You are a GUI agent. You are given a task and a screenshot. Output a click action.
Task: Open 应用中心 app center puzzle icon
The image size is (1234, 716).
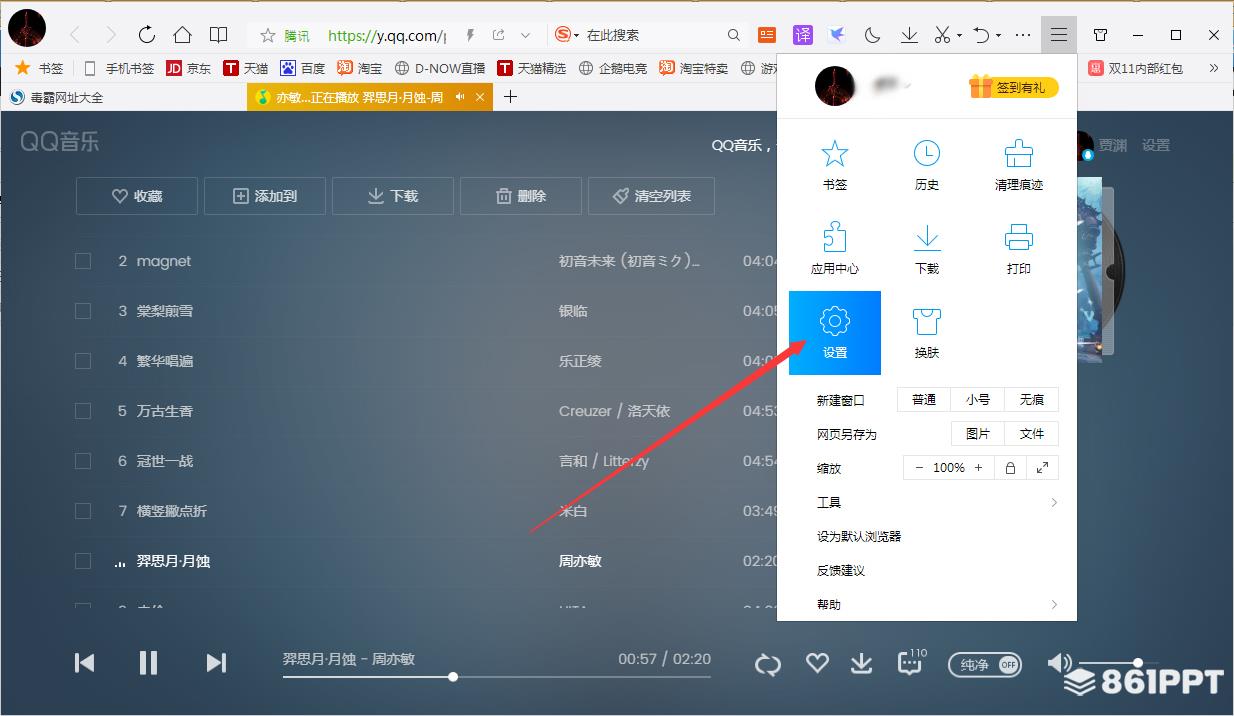click(x=834, y=249)
